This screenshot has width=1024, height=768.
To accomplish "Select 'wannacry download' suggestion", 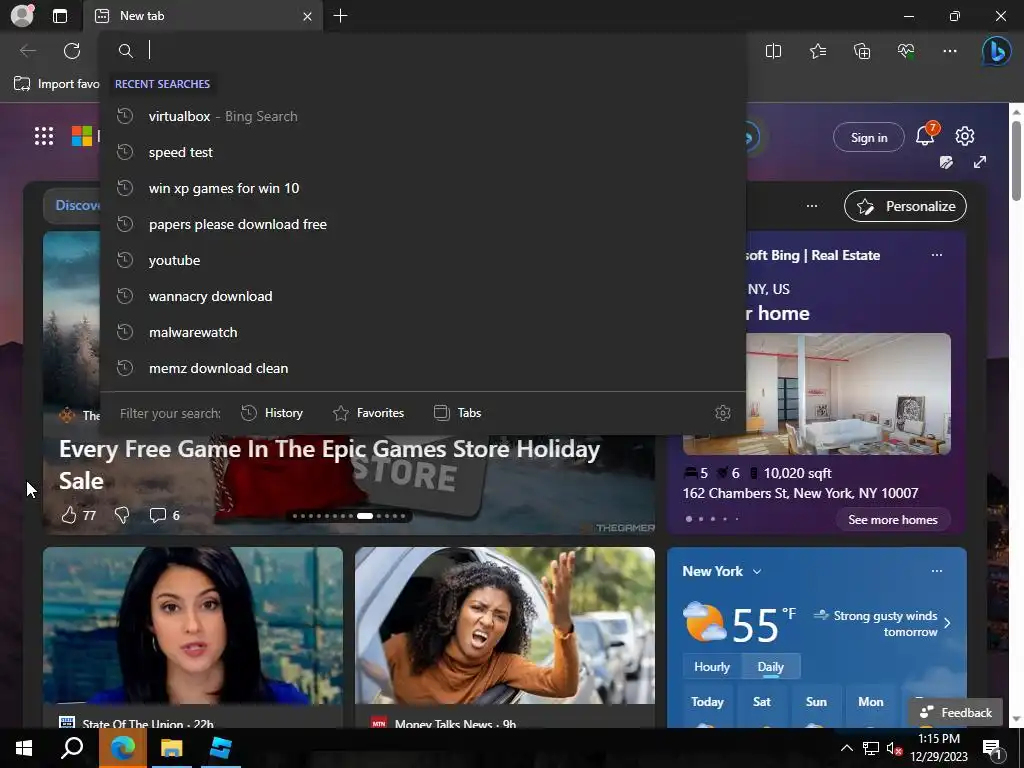I will pos(423,296).
